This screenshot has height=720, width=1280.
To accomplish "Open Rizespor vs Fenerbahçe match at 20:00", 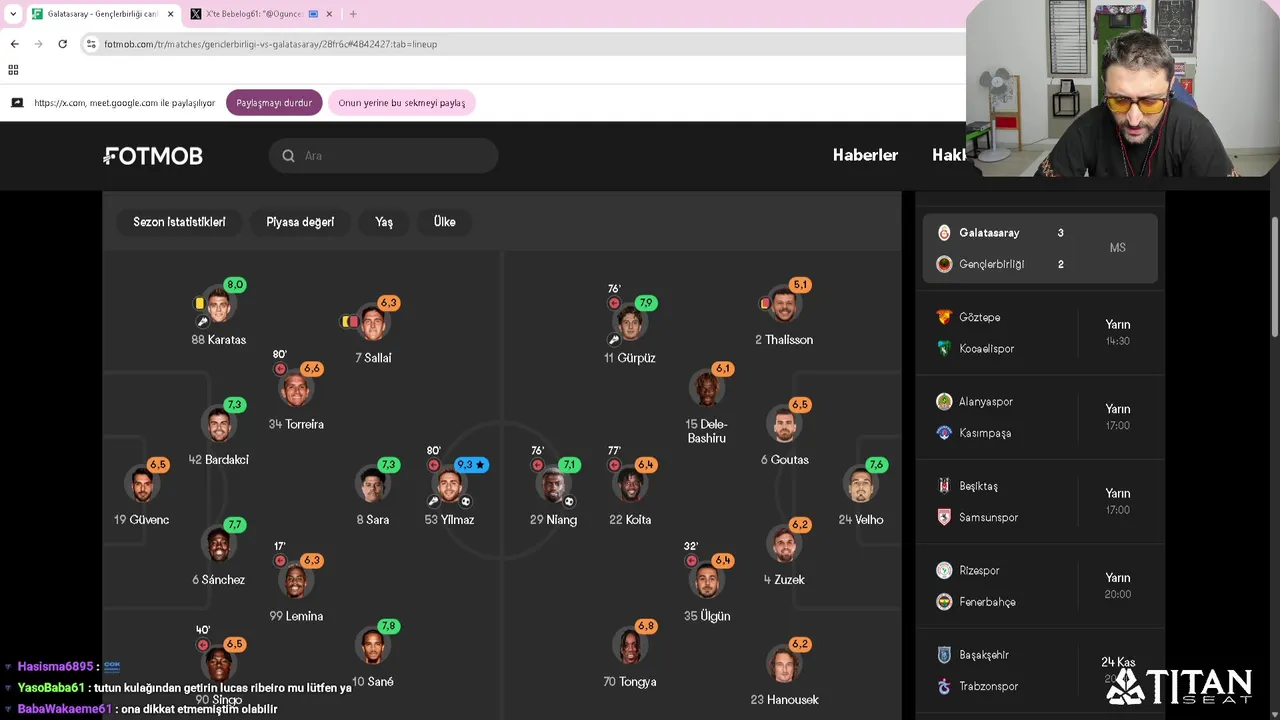I will 1040,586.
